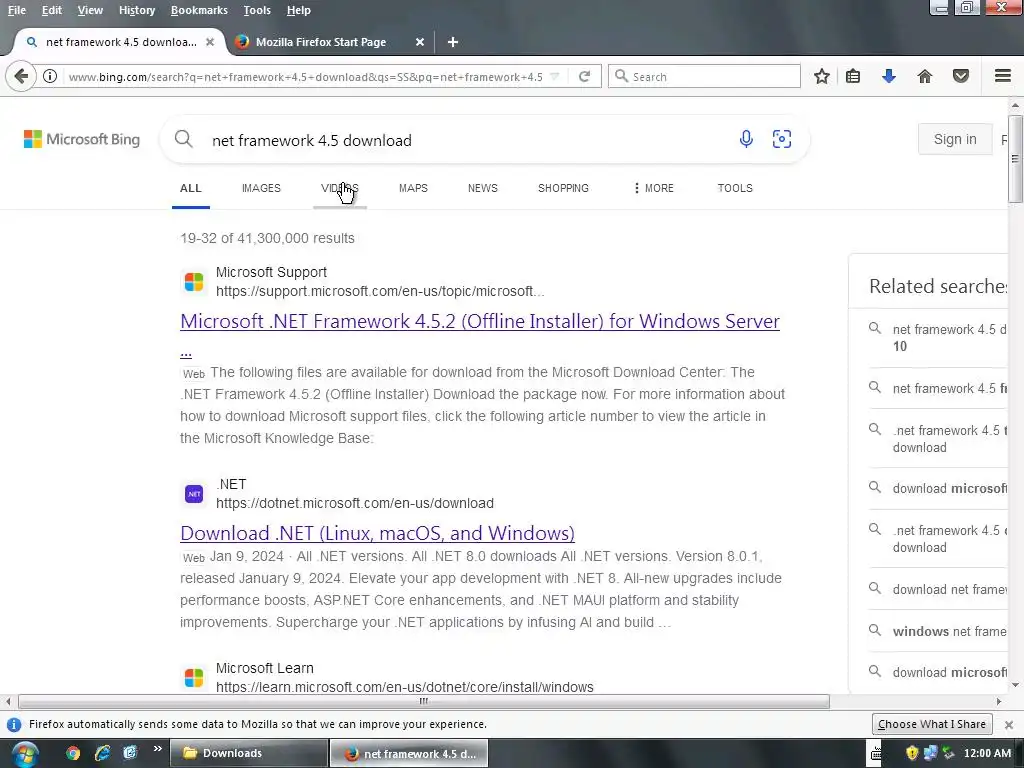The height and width of the screenshot is (768, 1024).
Task: Select related search 'windows net frame'
Action: tap(950, 632)
